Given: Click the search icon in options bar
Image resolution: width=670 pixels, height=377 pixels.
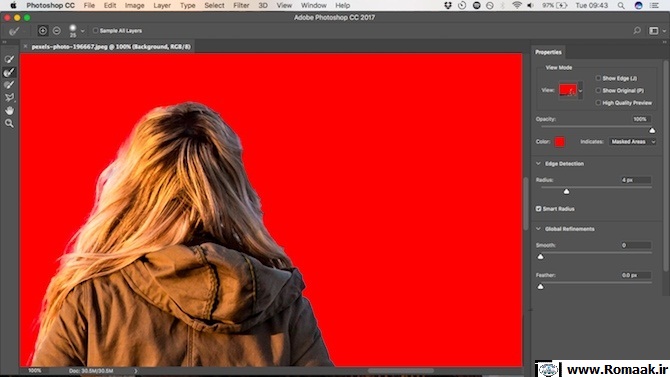Looking at the screenshot, I should [637, 31].
